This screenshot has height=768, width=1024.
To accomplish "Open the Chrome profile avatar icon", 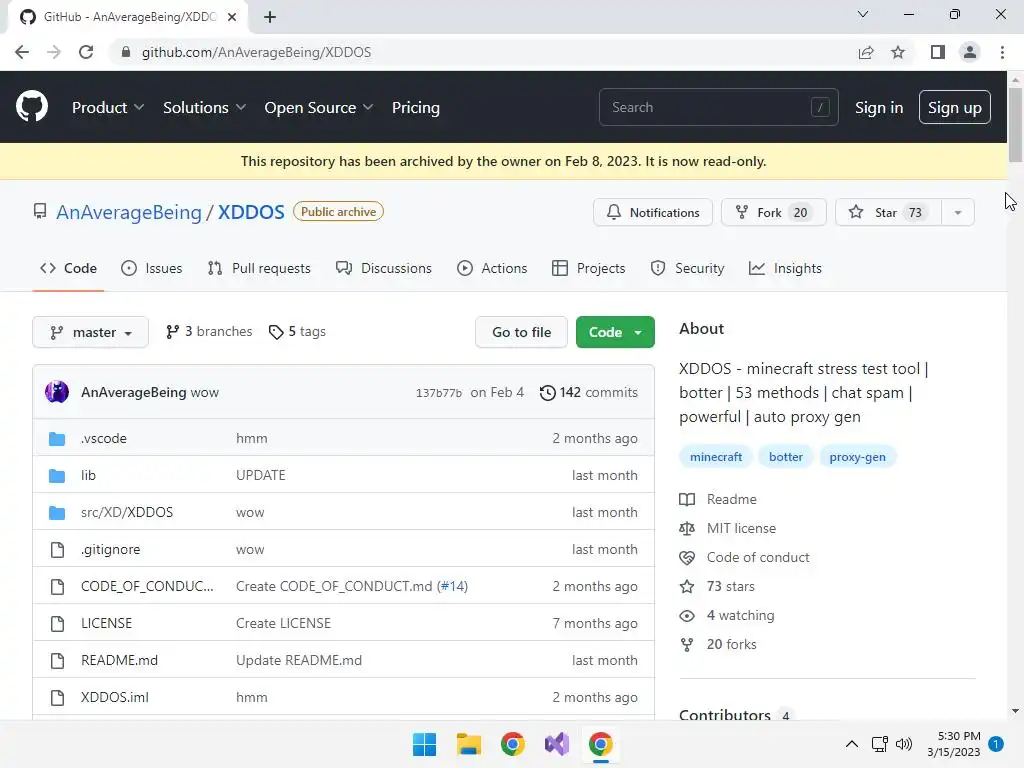I will coord(970,52).
